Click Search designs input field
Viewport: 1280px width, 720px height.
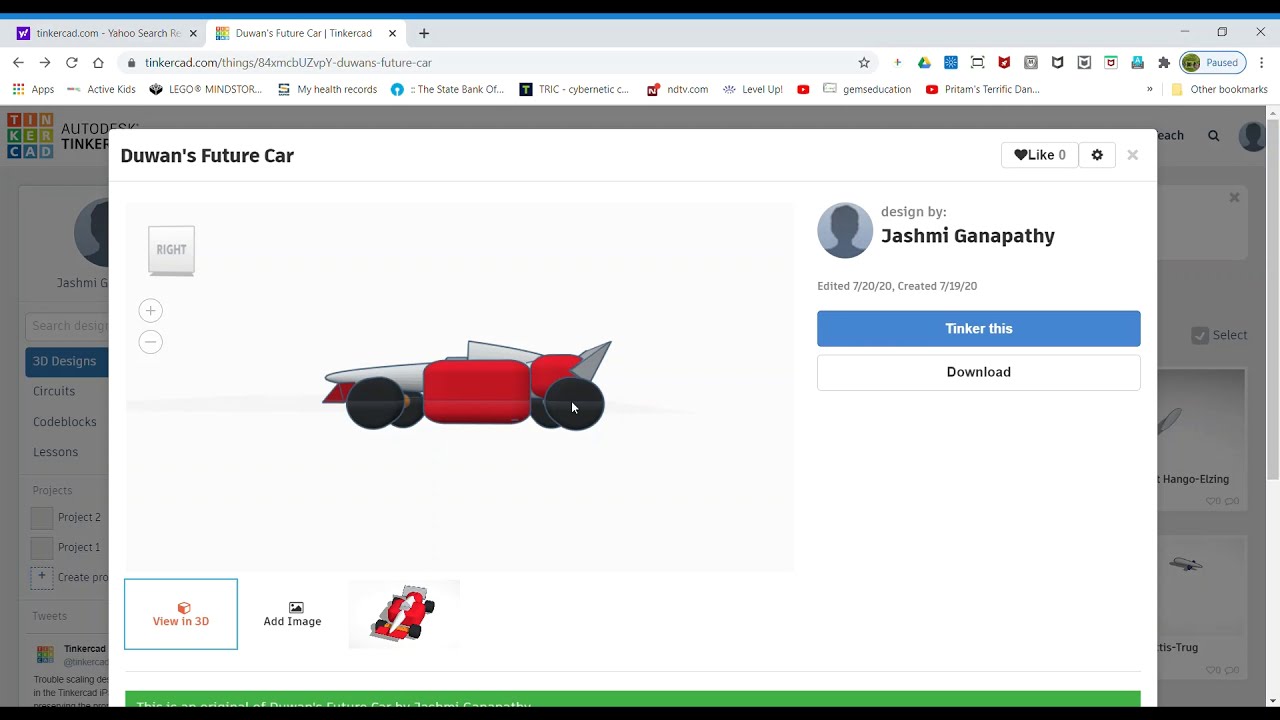68,325
